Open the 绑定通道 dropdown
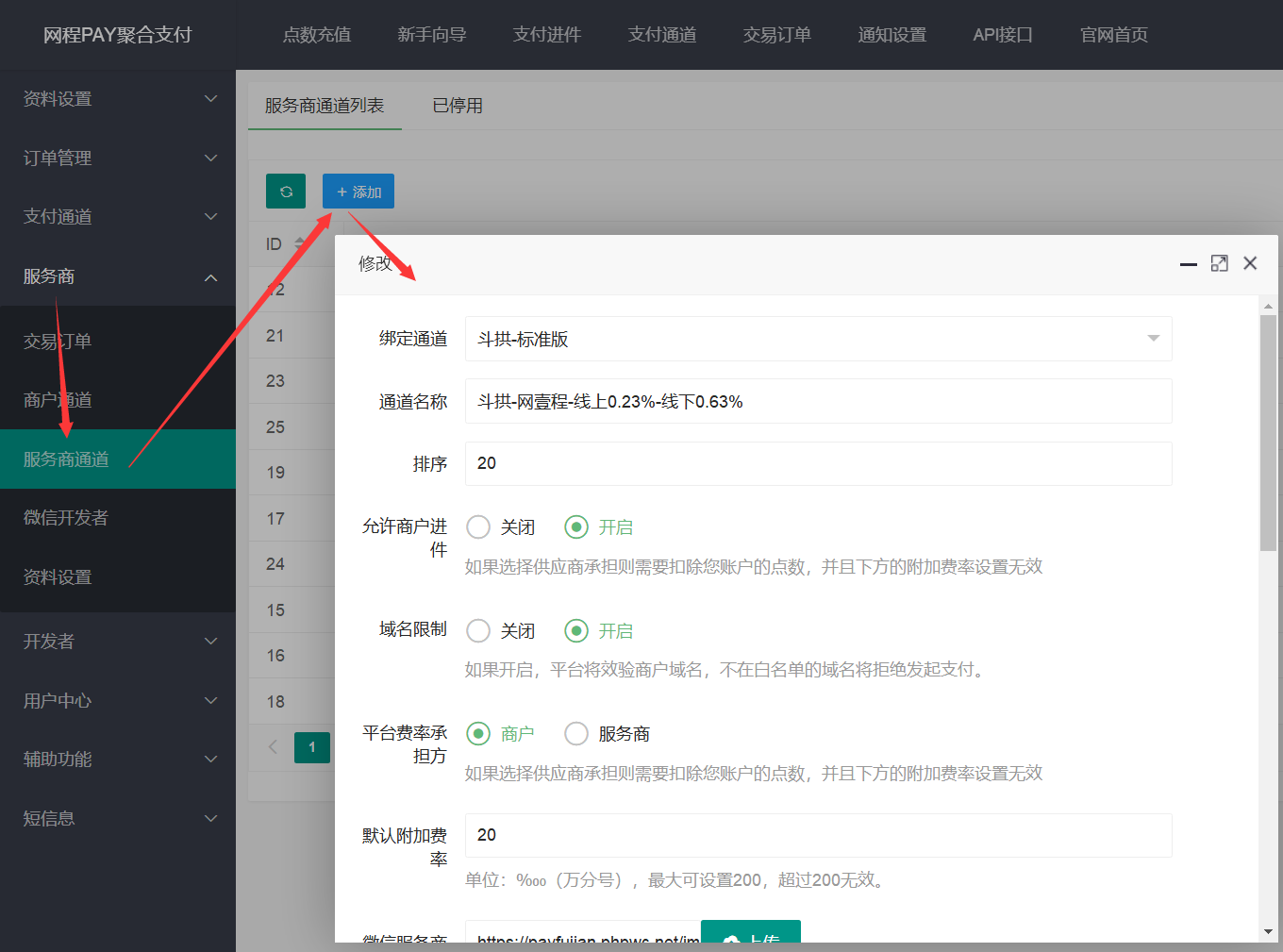Screen dimensions: 1283x952 click(818, 339)
